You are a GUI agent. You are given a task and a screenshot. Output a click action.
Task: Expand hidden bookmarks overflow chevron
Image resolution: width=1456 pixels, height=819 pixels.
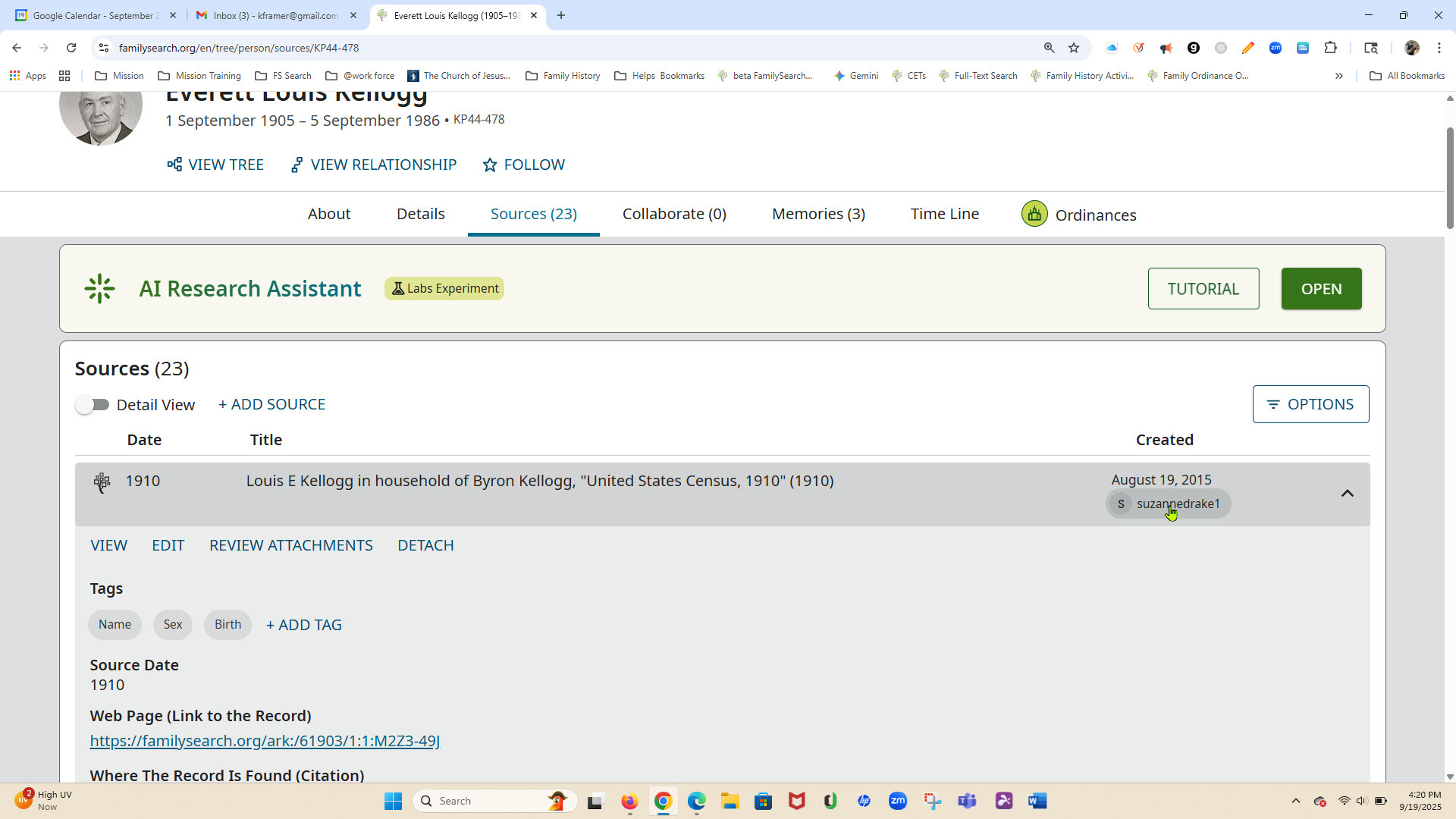coord(1338,76)
